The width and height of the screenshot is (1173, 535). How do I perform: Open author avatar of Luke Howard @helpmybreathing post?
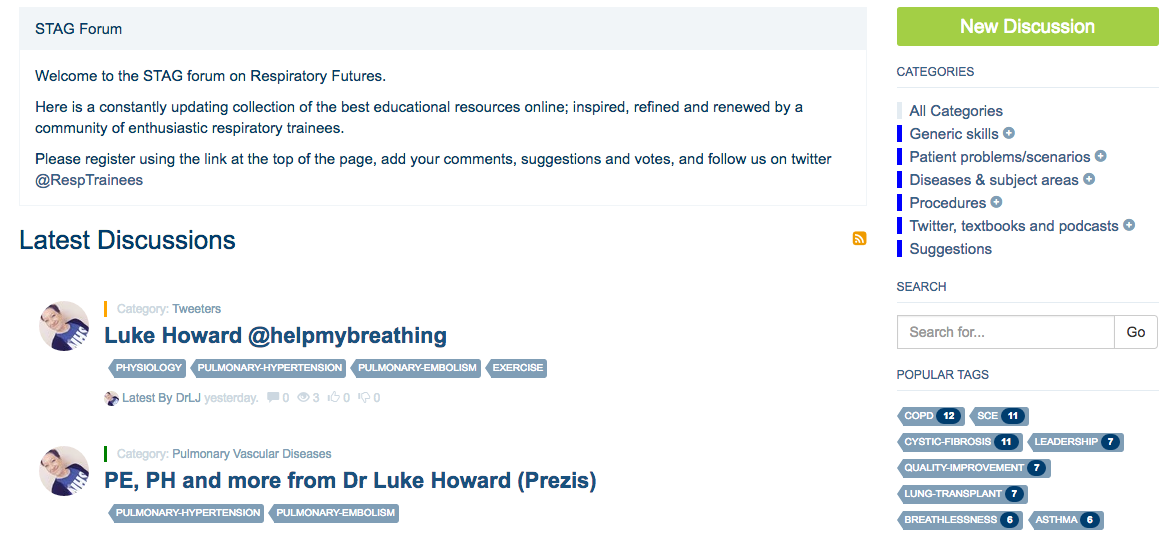(x=64, y=326)
